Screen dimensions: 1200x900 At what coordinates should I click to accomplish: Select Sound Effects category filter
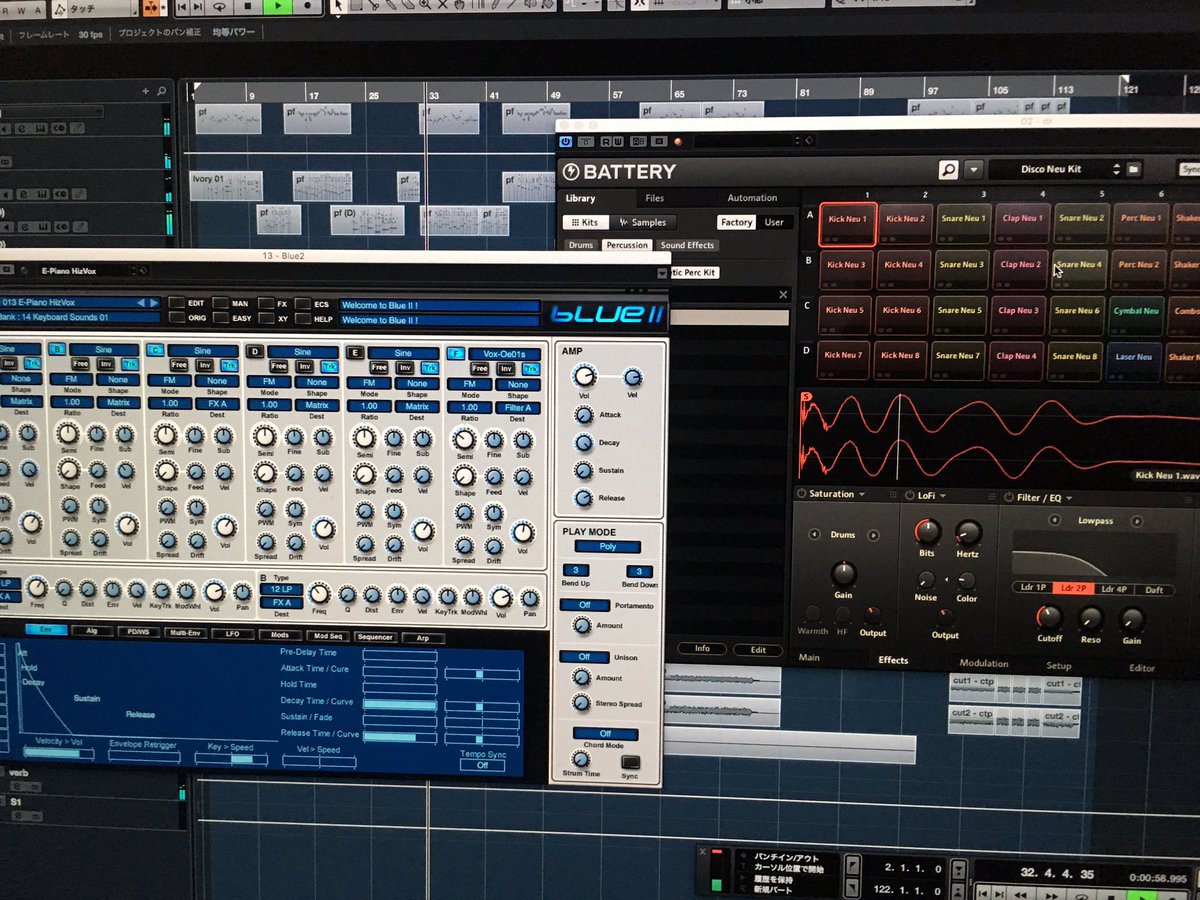[687, 245]
